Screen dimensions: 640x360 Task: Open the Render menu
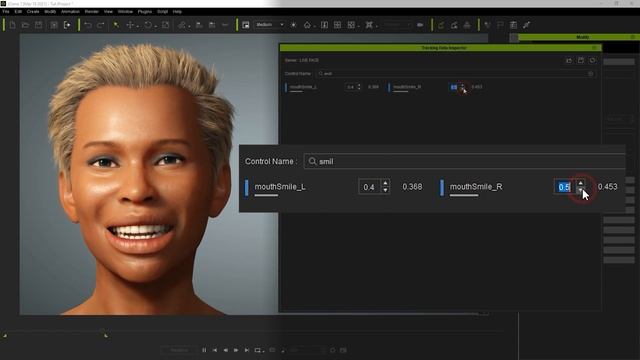pyautogui.click(x=91, y=12)
